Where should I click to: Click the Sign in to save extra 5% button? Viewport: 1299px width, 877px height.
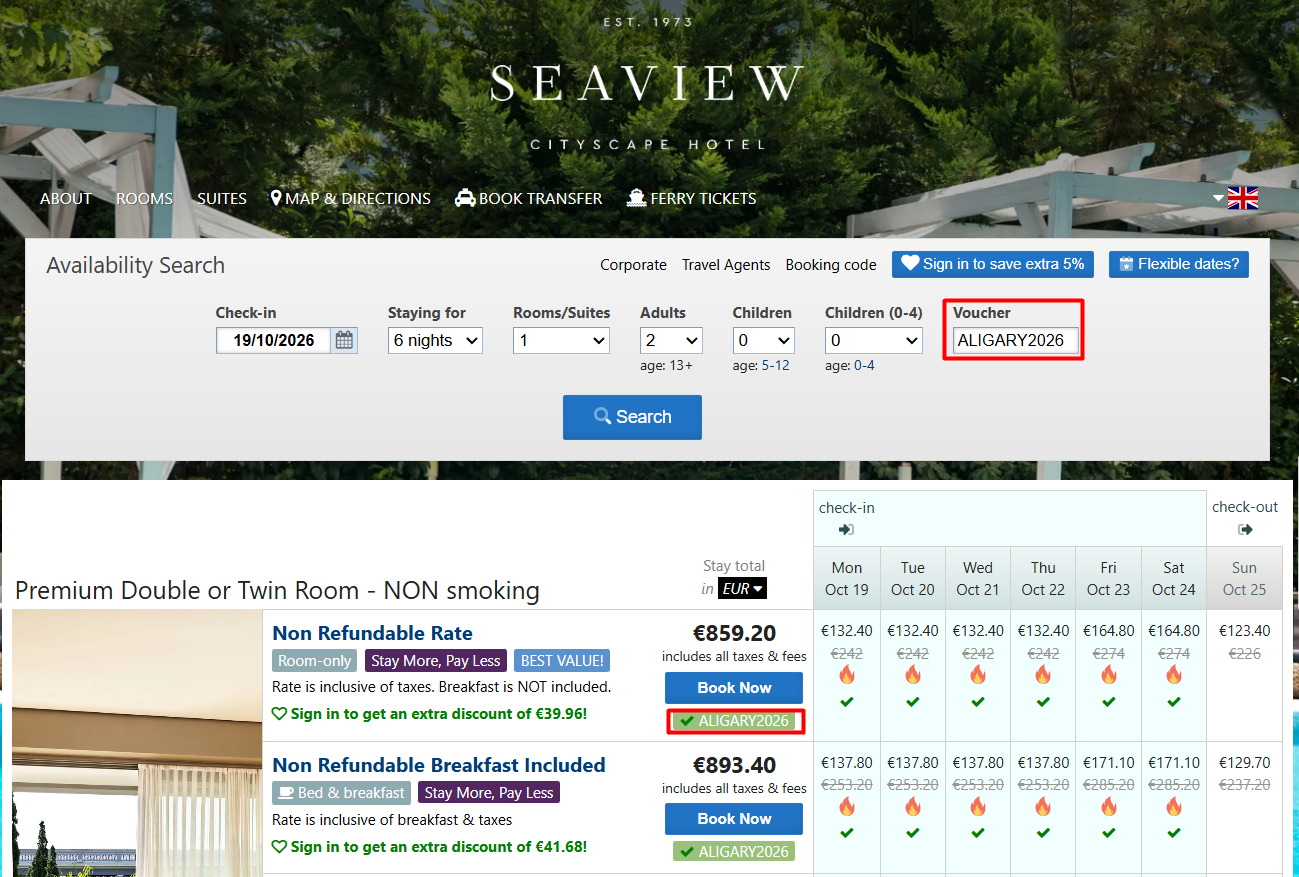tap(992, 264)
